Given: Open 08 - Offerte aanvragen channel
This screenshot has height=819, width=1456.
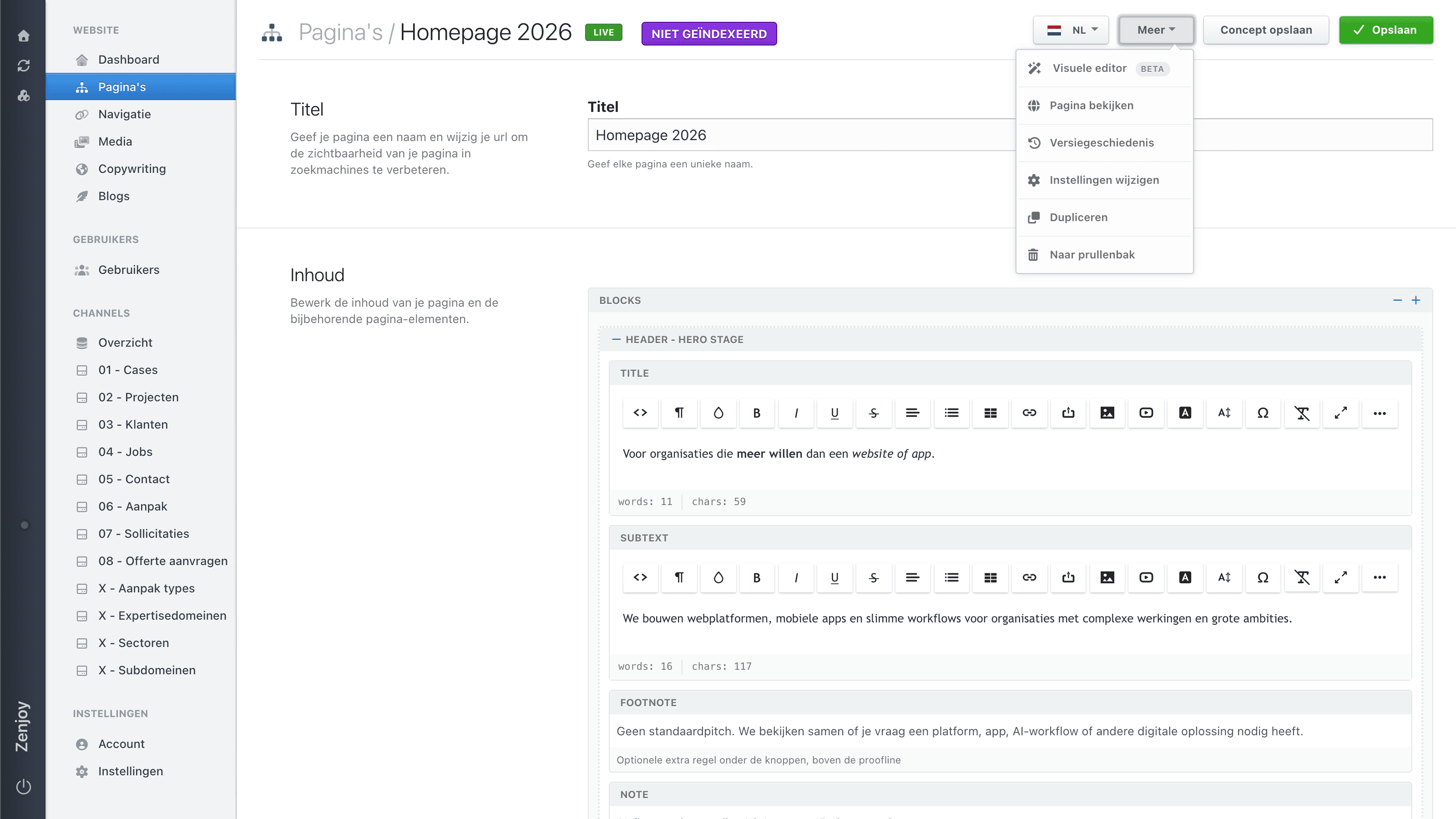Looking at the screenshot, I should tap(141, 561).
